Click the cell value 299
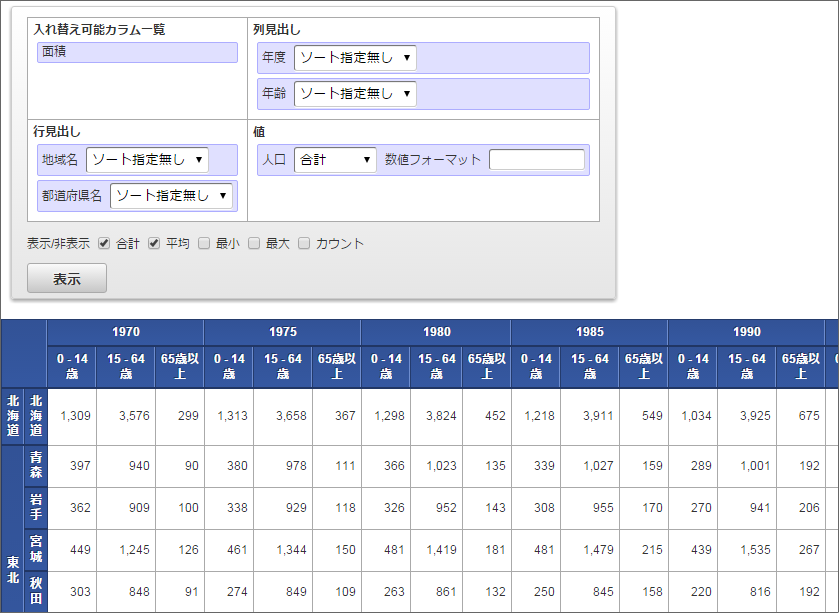This screenshot has width=839, height=613. pyautogui.click(x=188, y=416)
